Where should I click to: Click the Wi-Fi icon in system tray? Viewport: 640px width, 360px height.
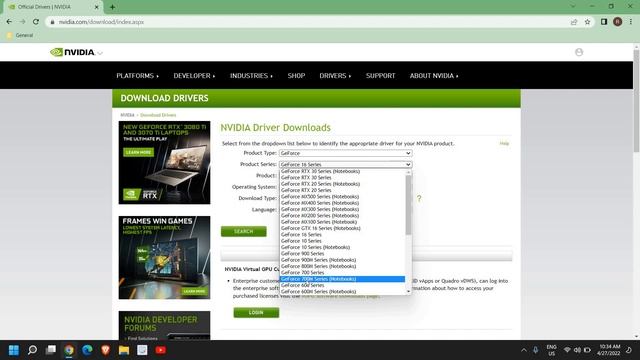567,350
